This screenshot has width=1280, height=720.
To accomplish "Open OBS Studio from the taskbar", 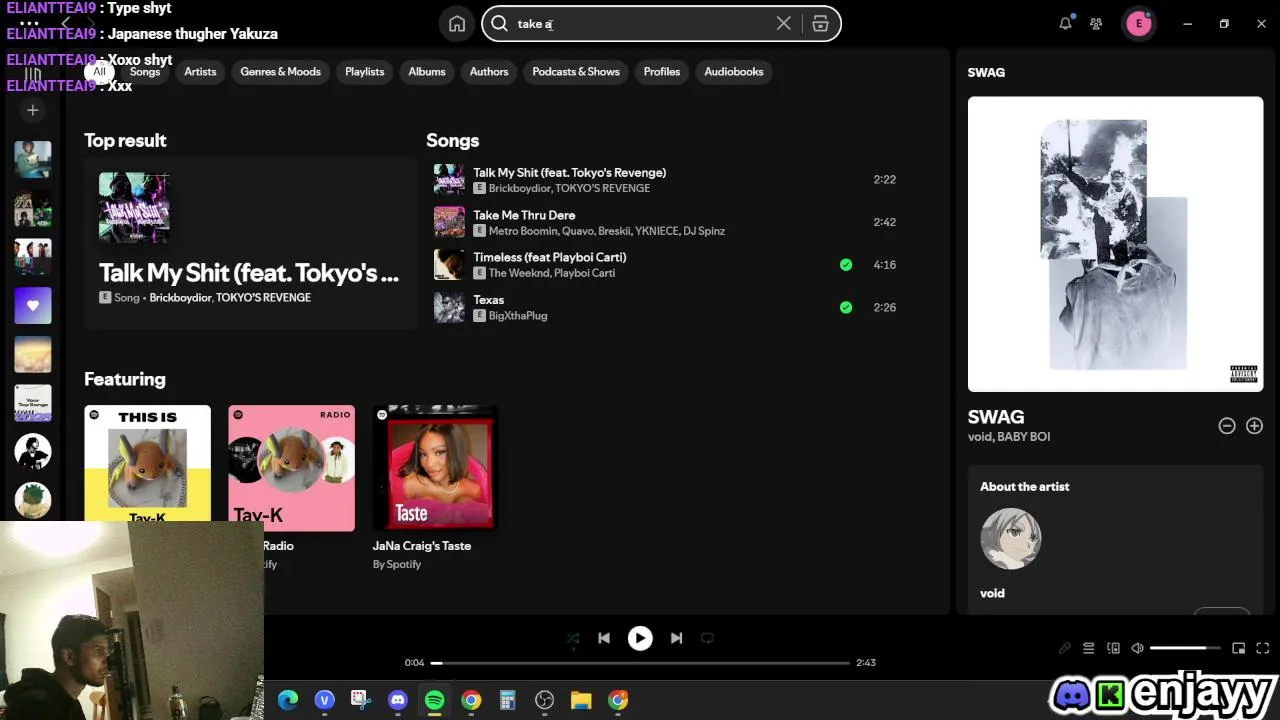I will tap(544, 700).
